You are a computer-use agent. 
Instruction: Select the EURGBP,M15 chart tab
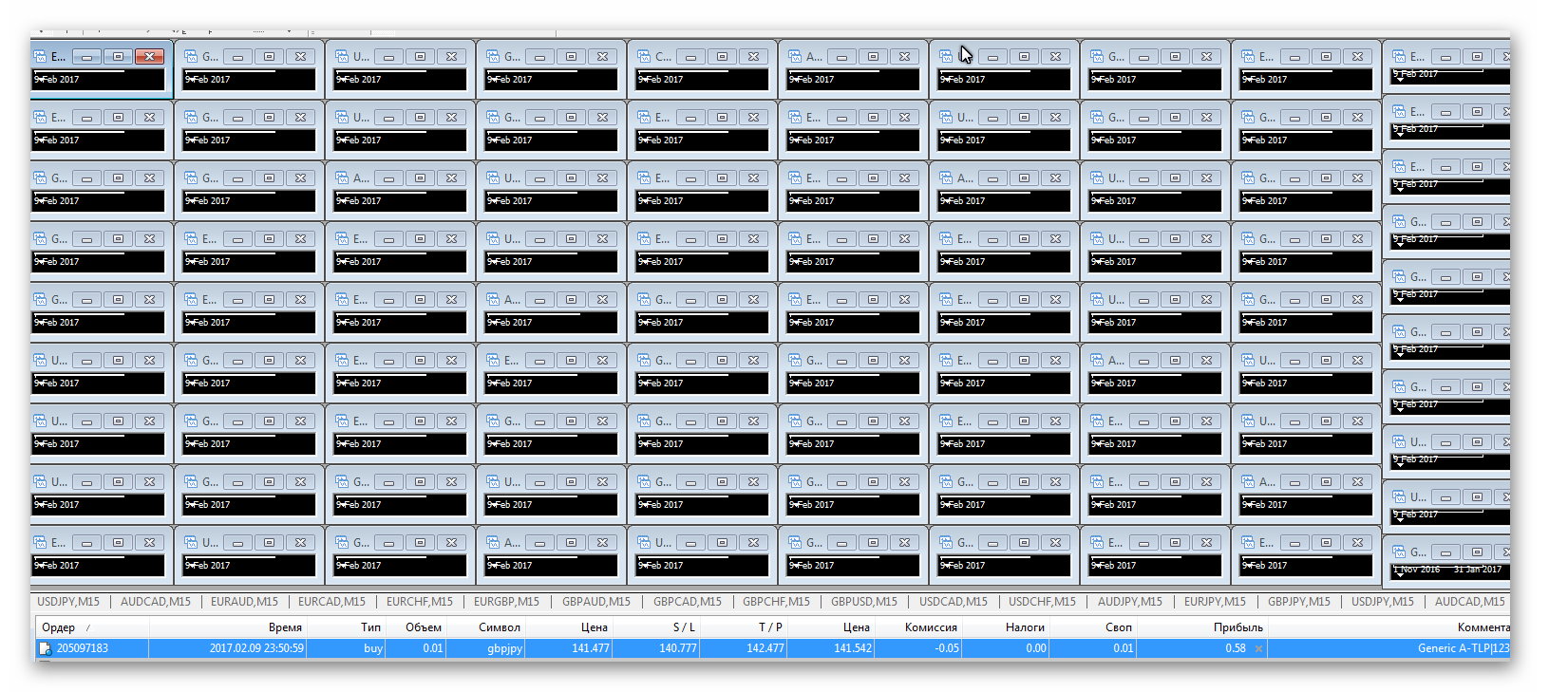[506, 602]
